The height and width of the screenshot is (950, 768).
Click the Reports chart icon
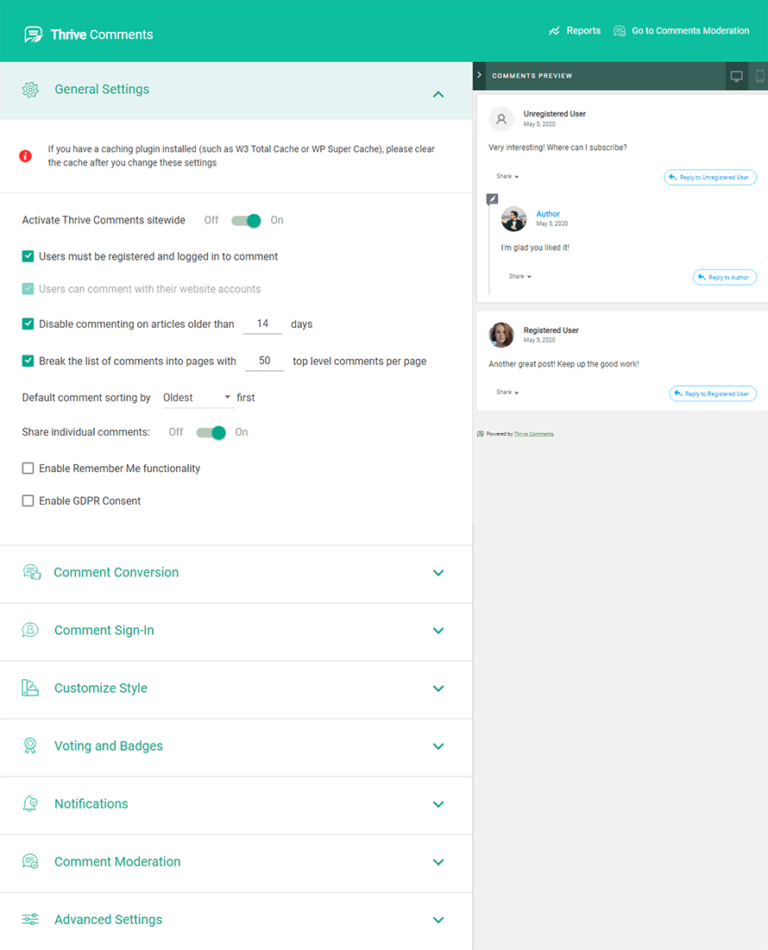click(554, 31)
